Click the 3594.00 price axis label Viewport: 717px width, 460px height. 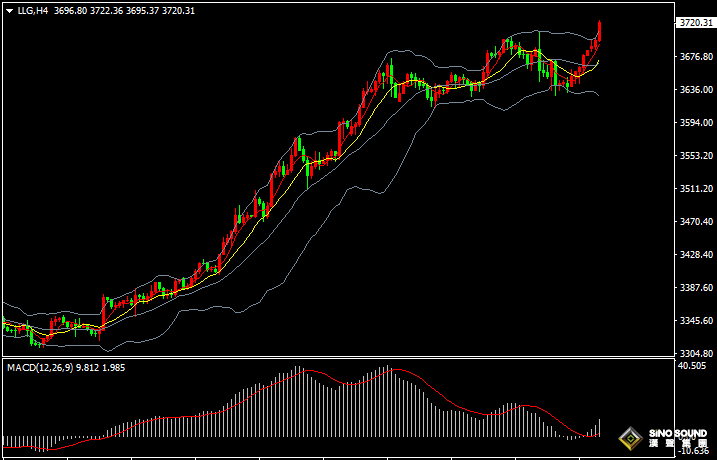click(696, 123)
